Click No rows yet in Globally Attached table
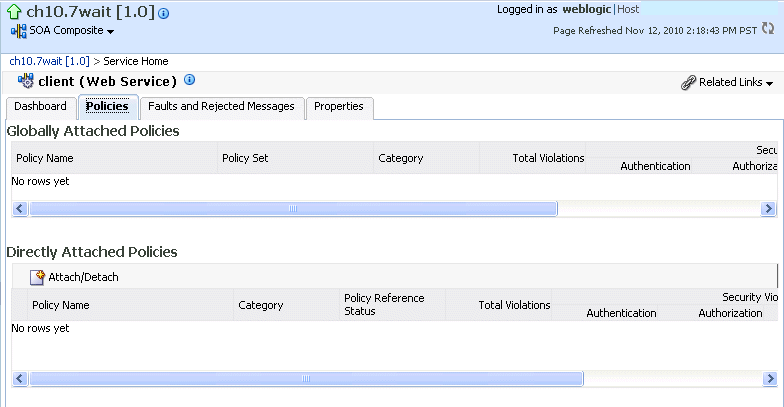This screenshot has width=784, height=407. 40,181
